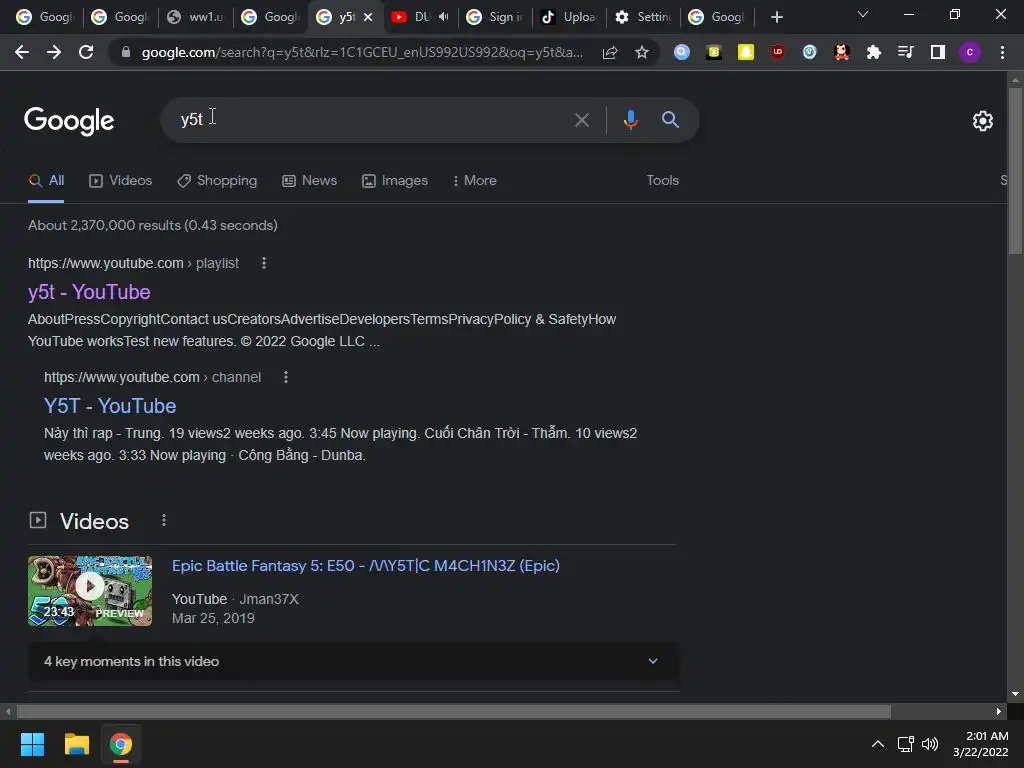1024x768 pixels.
Task: Open the Tools search options
Action: [662, 181]
